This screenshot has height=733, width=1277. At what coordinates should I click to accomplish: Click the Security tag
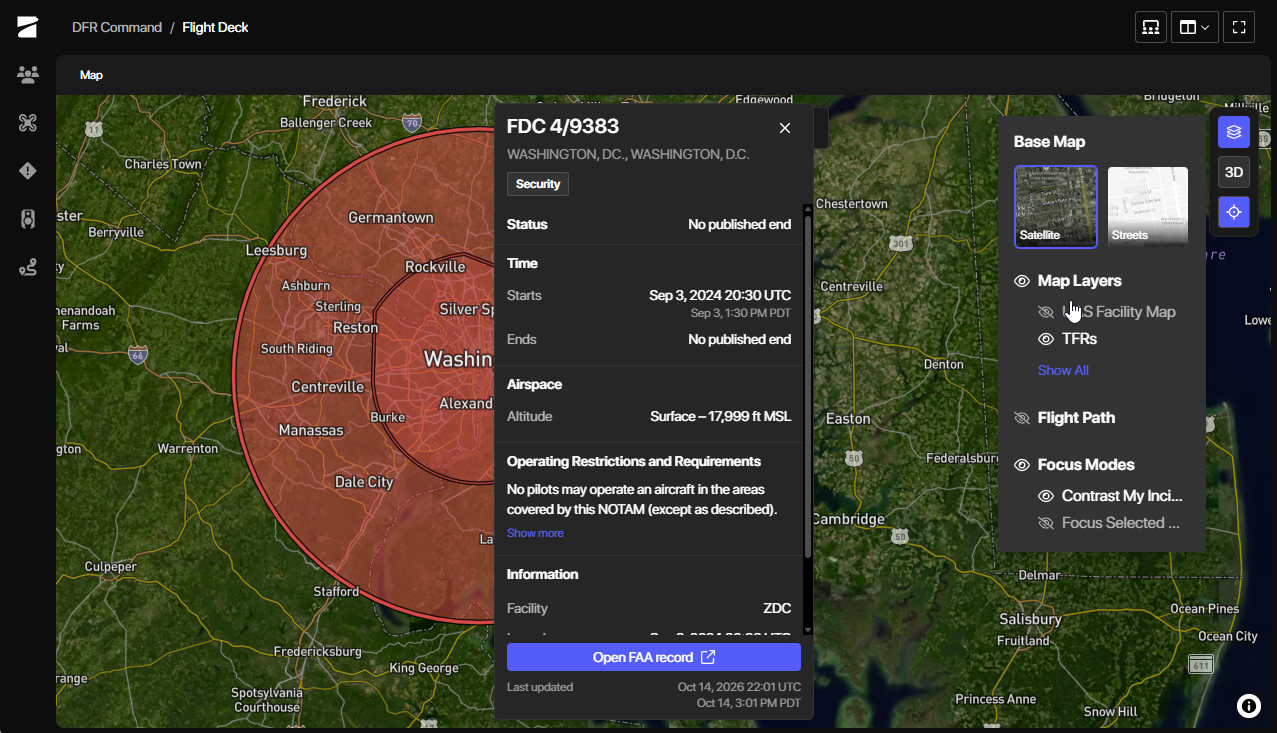coord(538,184)
